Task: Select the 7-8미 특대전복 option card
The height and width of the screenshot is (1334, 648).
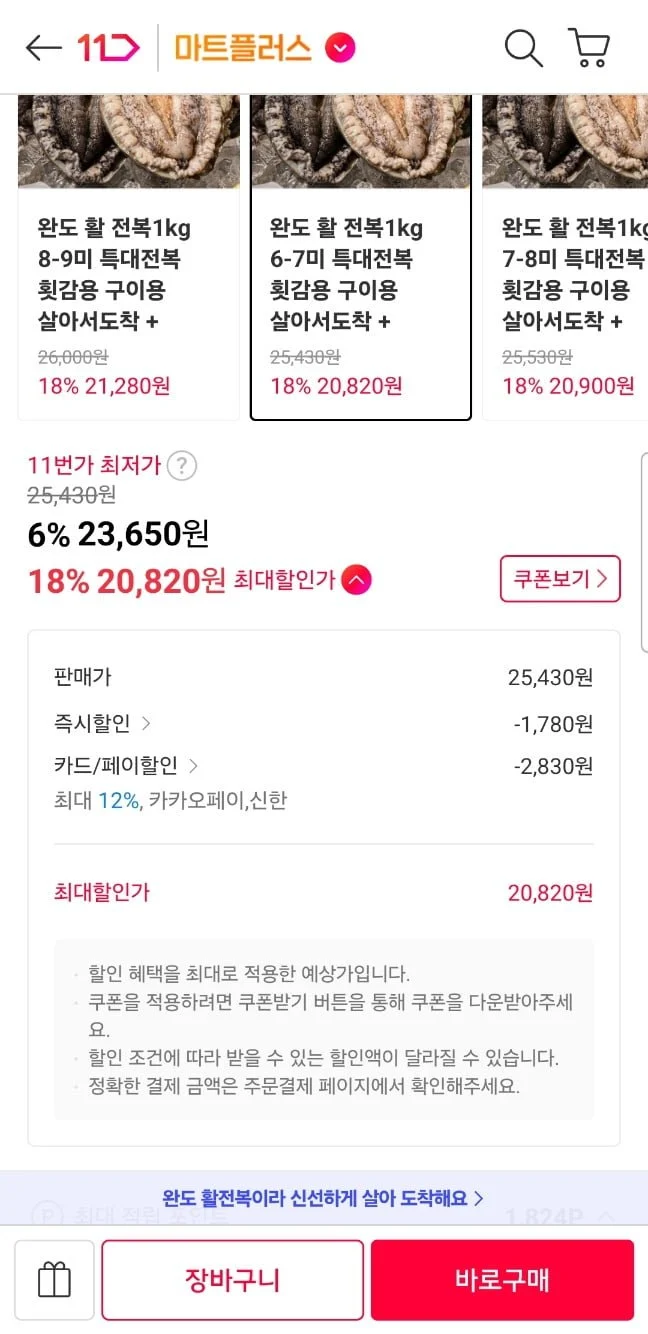Action: tap(566, 258)
